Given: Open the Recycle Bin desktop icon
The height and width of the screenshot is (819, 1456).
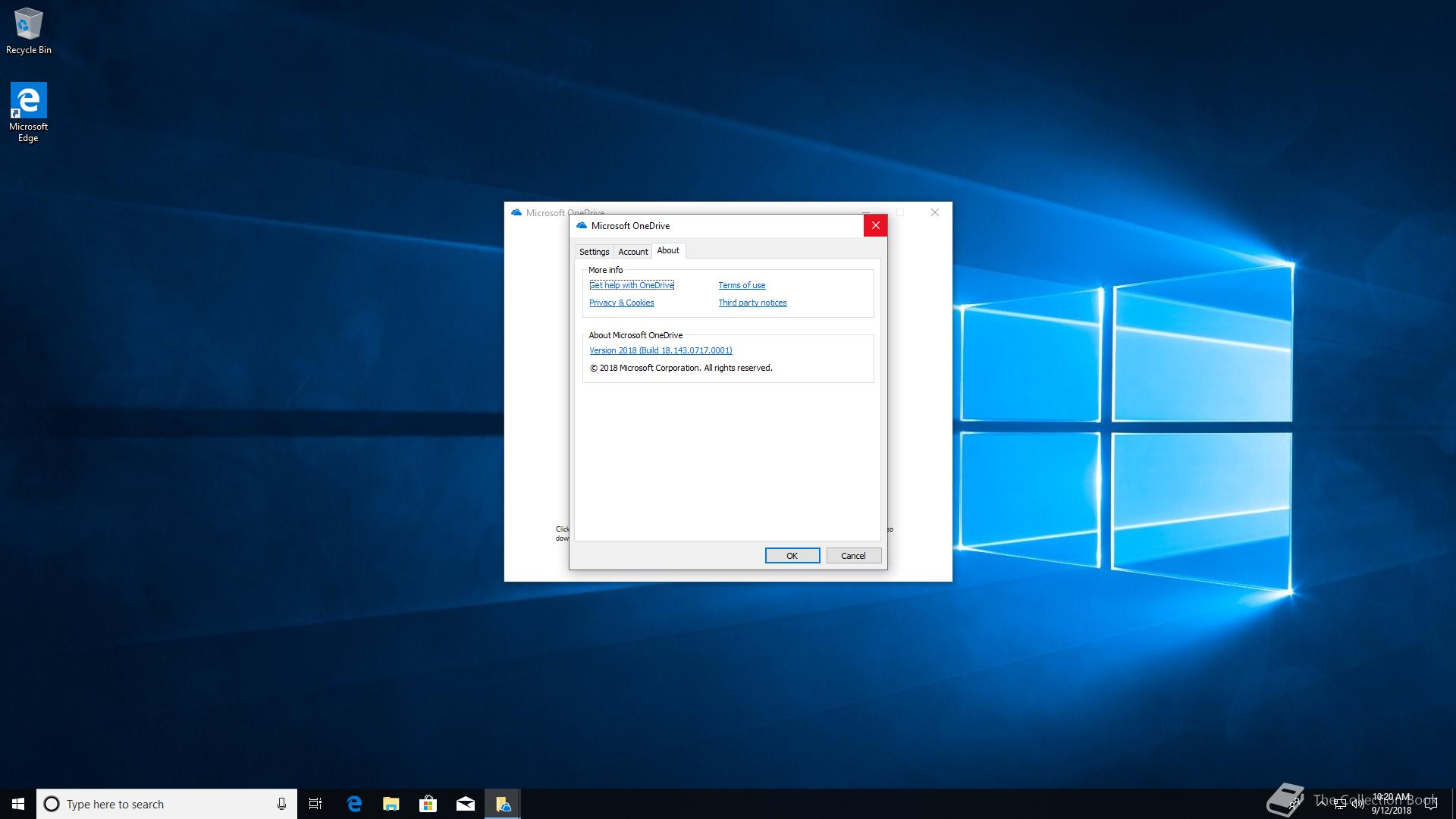Looking at the screenshot, I should coord(29,31).
